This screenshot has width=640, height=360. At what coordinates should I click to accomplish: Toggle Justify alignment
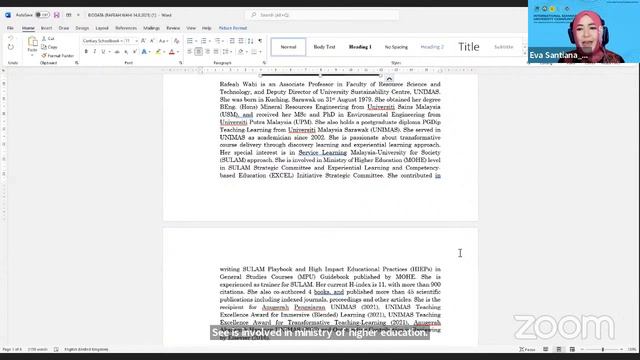coord(216,52)
